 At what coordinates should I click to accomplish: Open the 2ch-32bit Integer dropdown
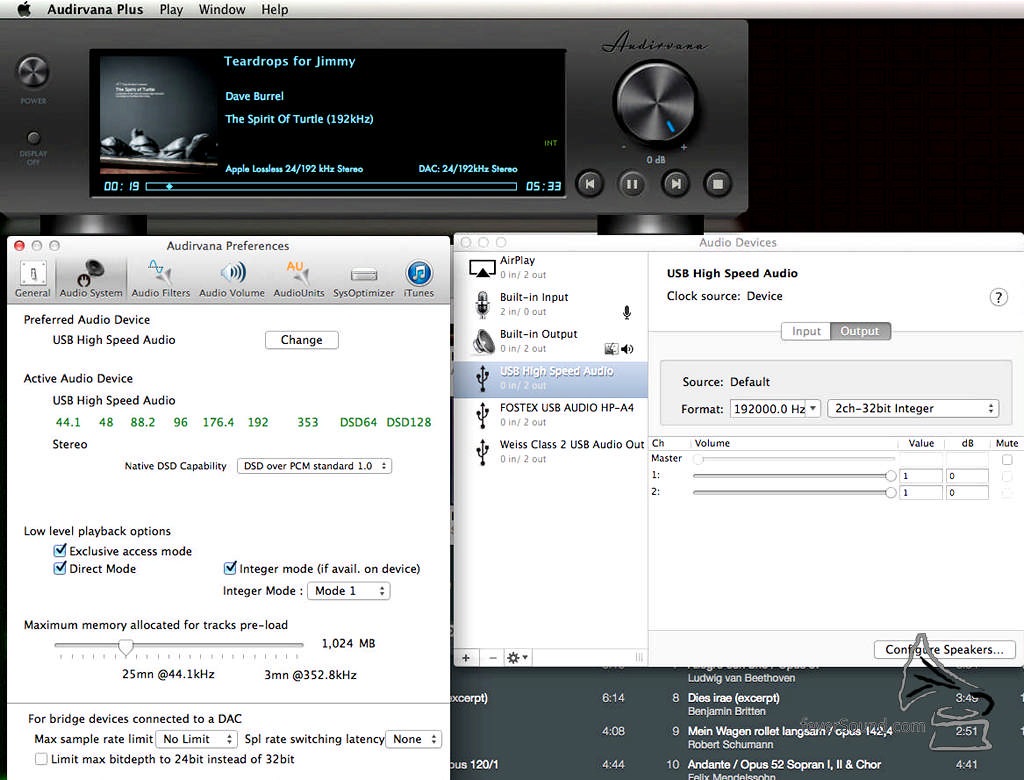(913, 408)
